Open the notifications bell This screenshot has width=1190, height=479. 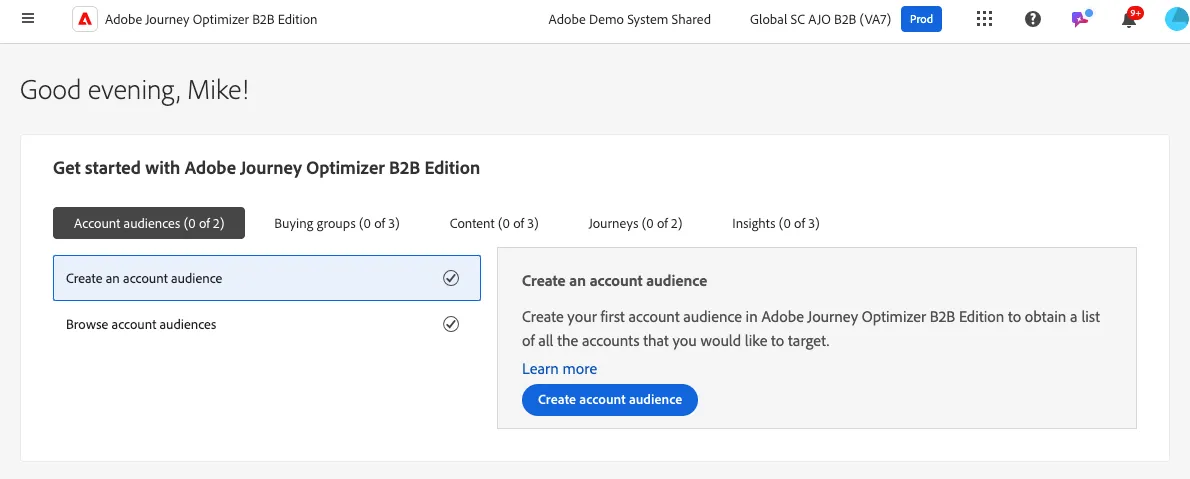click(x=1130, y=18)
